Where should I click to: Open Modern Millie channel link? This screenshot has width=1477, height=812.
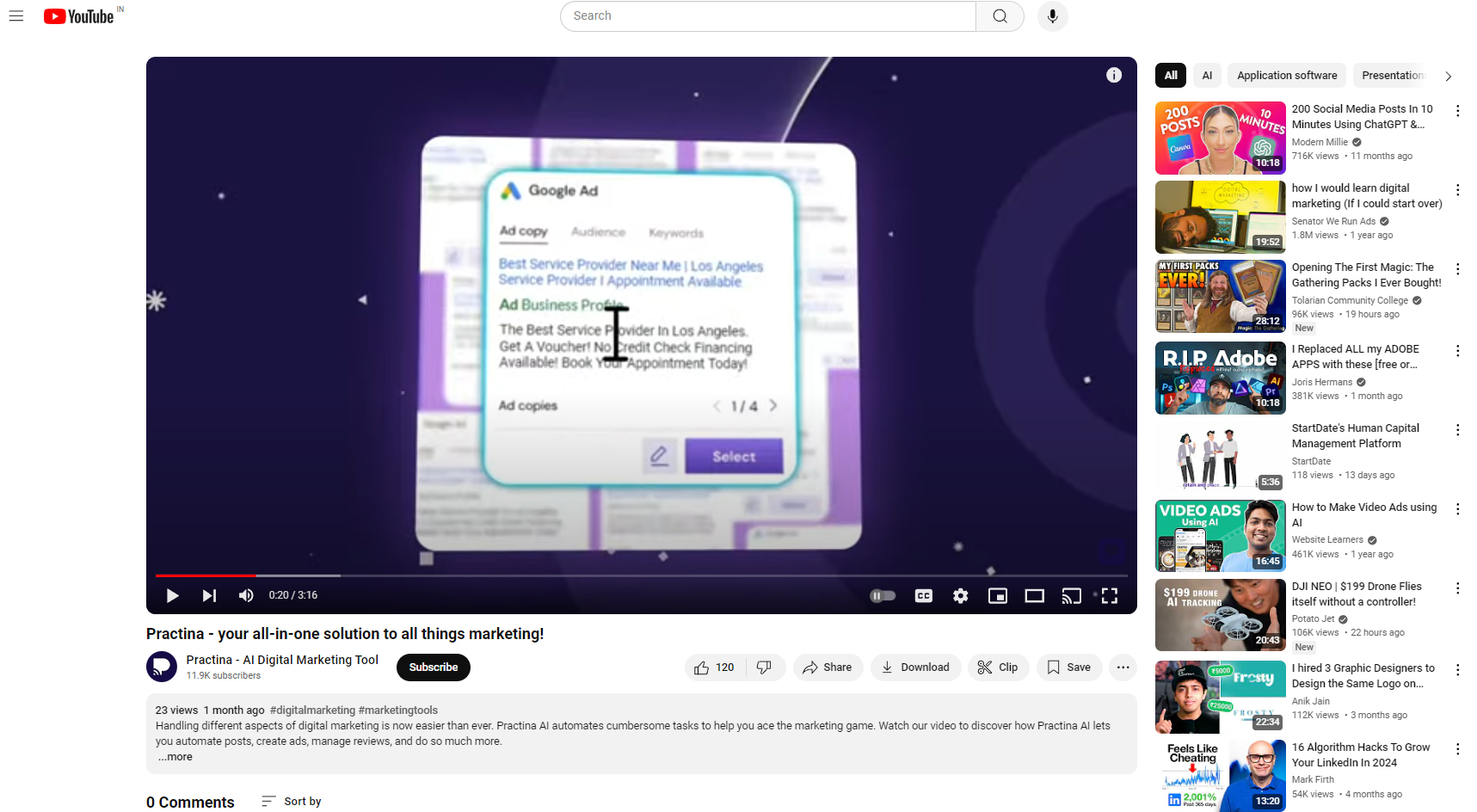(x=1320, y=143)
